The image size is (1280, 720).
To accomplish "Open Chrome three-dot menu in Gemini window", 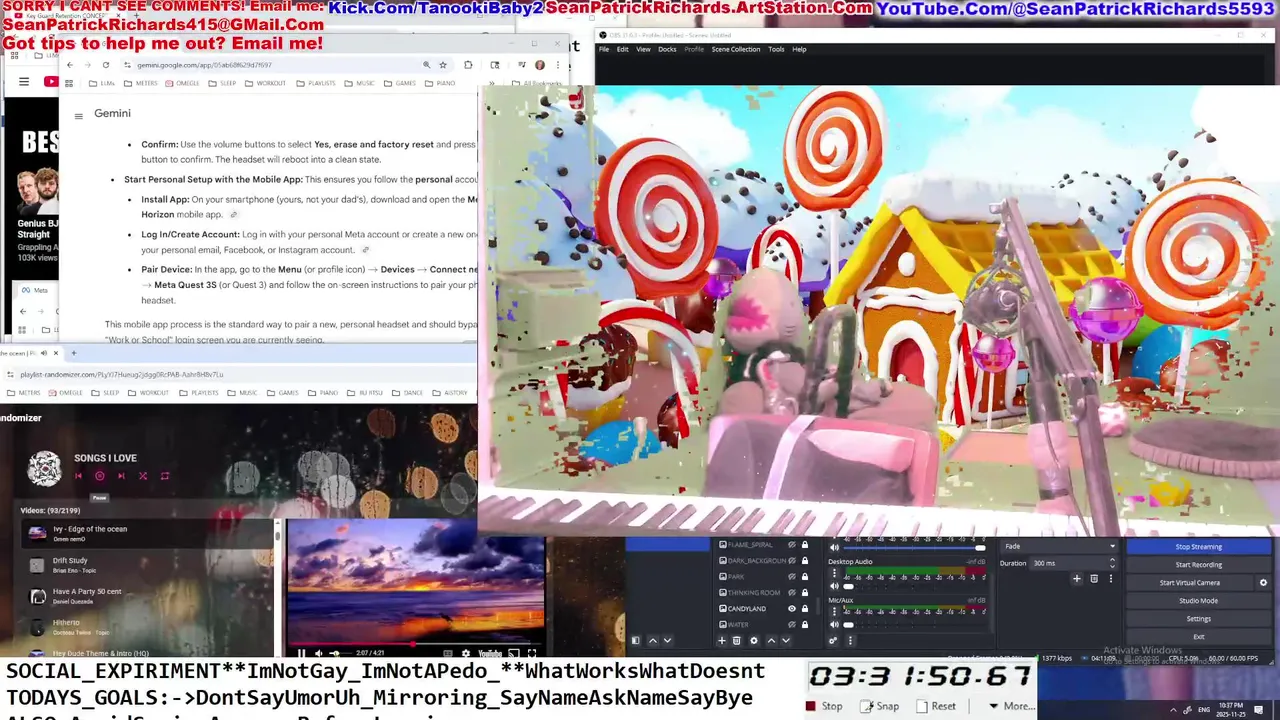I will click(x=558, y=65).
